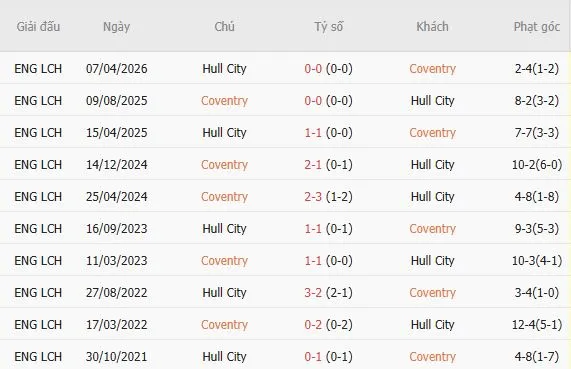Open the 1-1 score on 11/03/2023

click(x=313, y=261)
